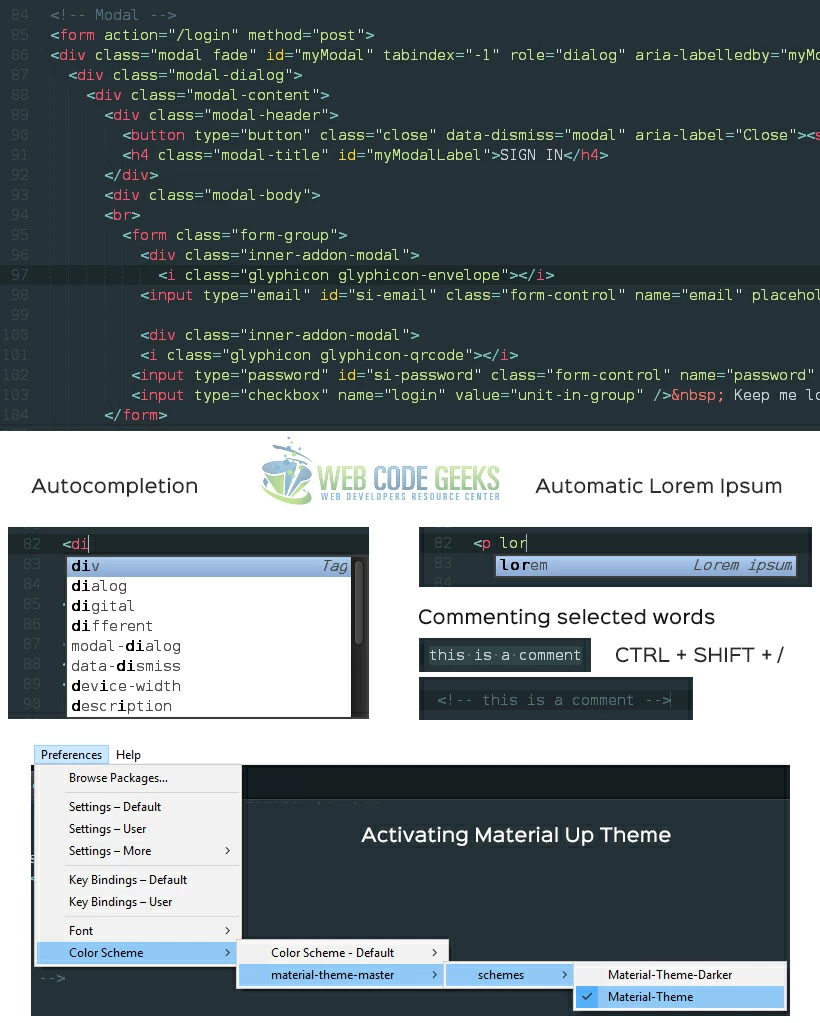Viewport: 820px width, 1023px height.
Task: Pick 'dialog' autocomplete suggestion
Action: point(209,586)
